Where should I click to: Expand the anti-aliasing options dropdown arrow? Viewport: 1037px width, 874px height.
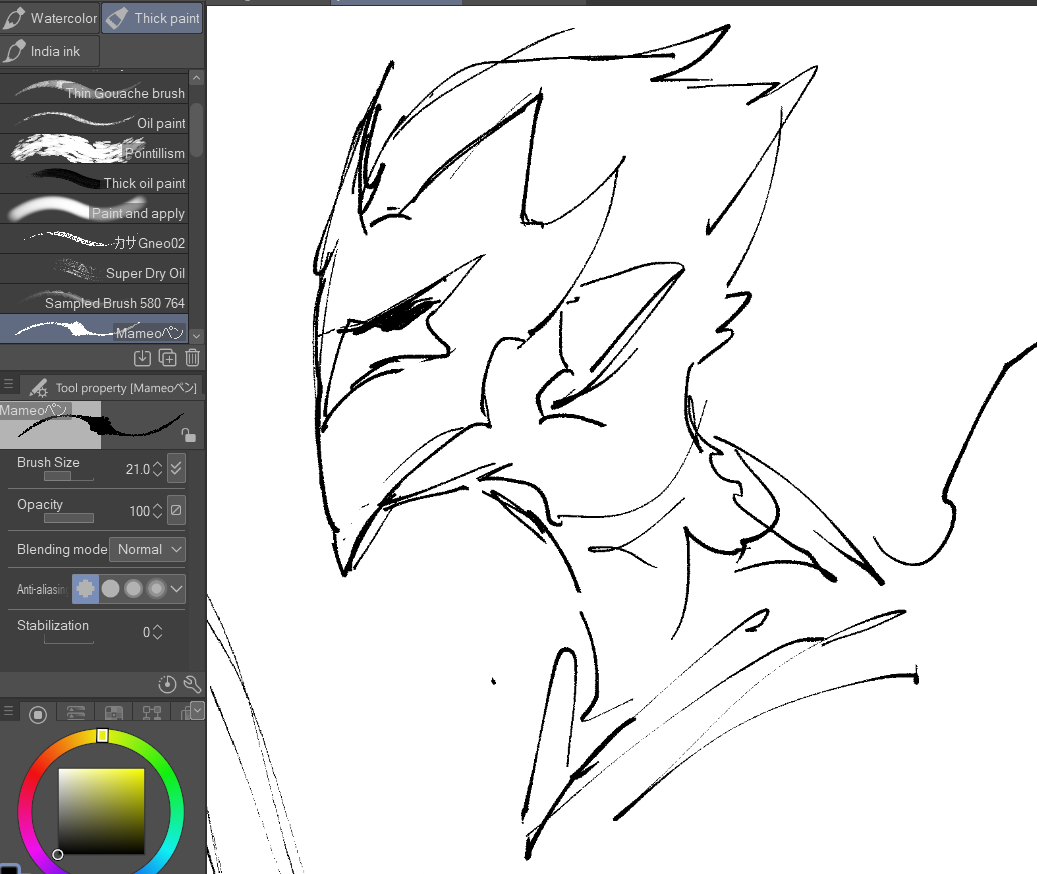(x=177, y=589)
